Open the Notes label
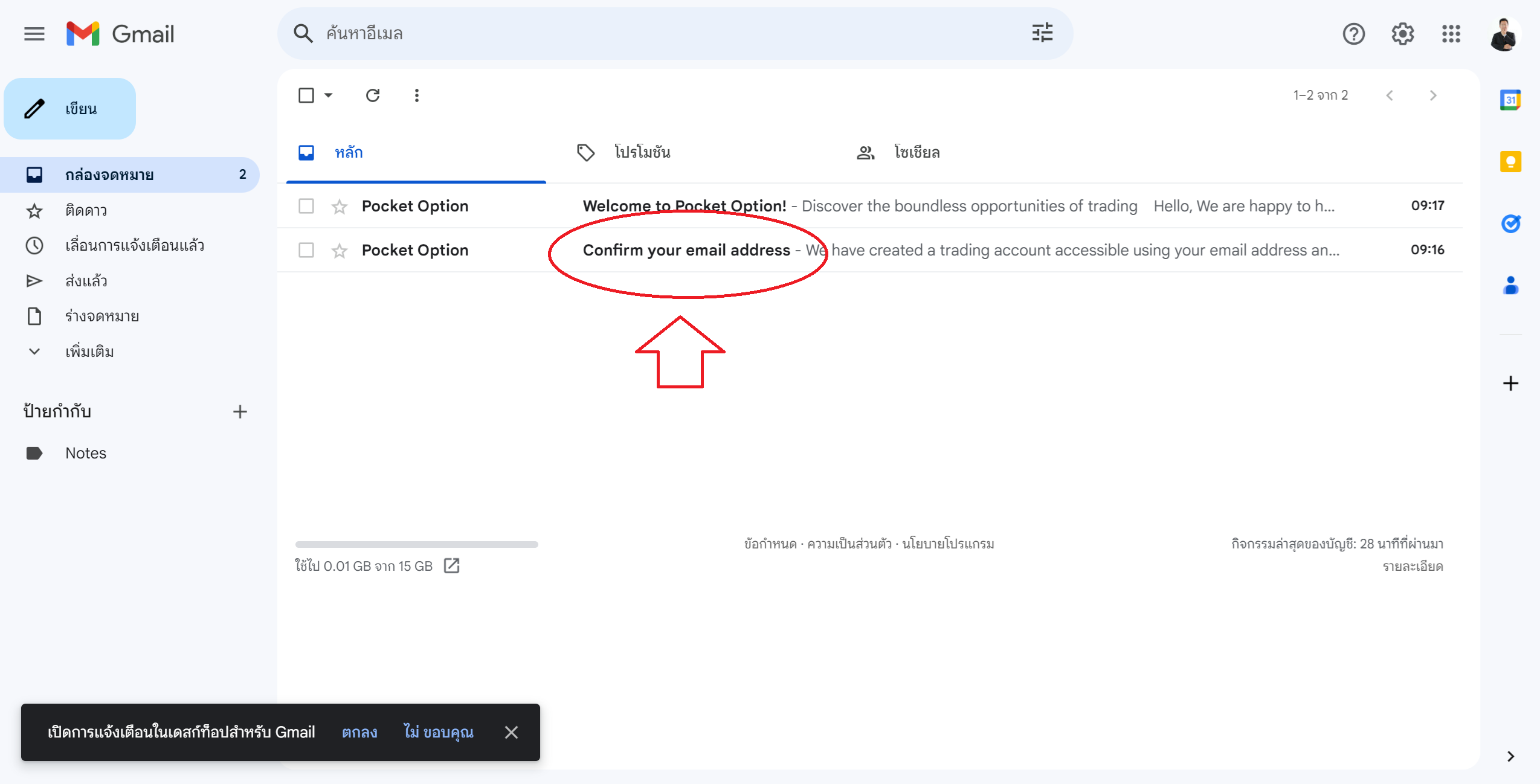Viewport: 1540px width, 784px height. pos(130,453)
